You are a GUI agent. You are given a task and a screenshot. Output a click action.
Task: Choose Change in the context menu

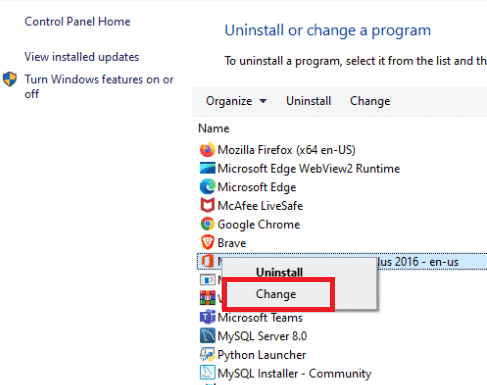[x=276, y=294]
